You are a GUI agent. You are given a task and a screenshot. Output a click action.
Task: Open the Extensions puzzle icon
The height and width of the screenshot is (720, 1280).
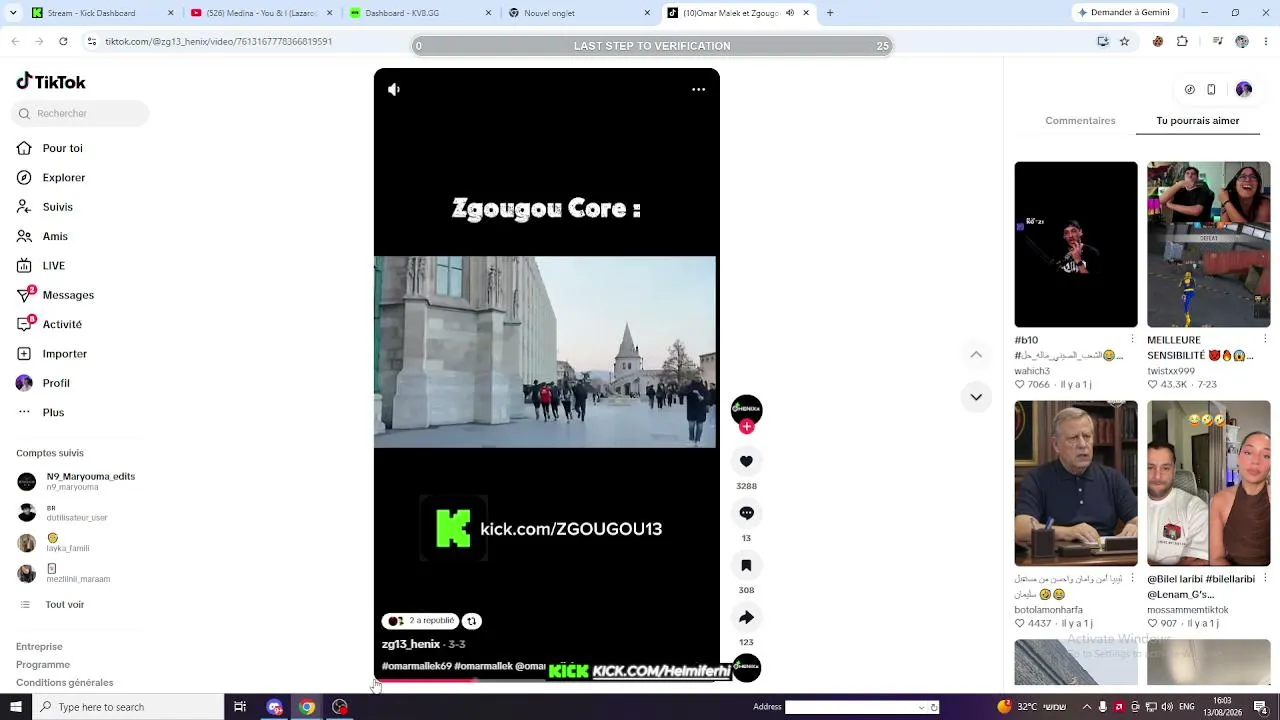[1182, 41]
